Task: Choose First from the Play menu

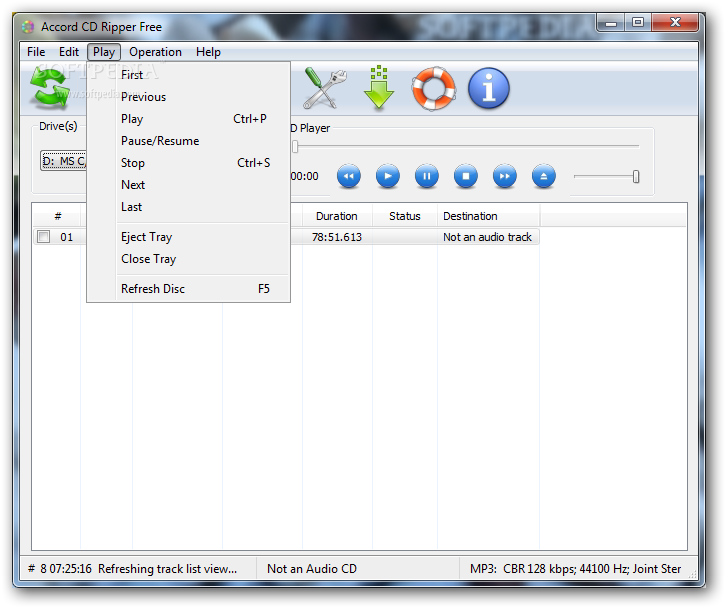Action: tap(188, 75)
